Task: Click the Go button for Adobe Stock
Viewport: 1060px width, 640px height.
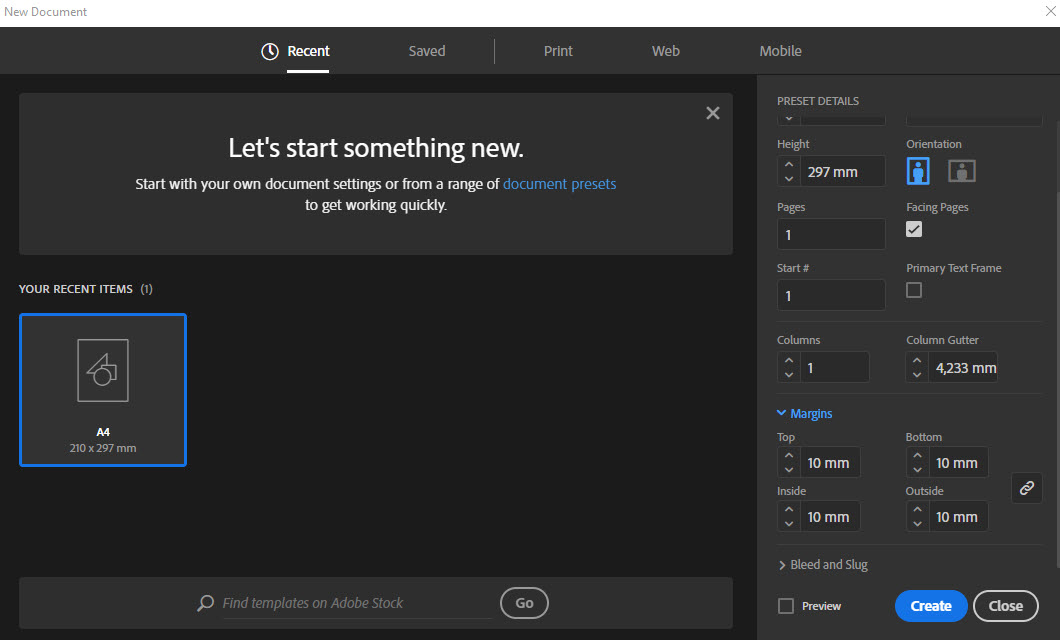Action: pos(524,603)
